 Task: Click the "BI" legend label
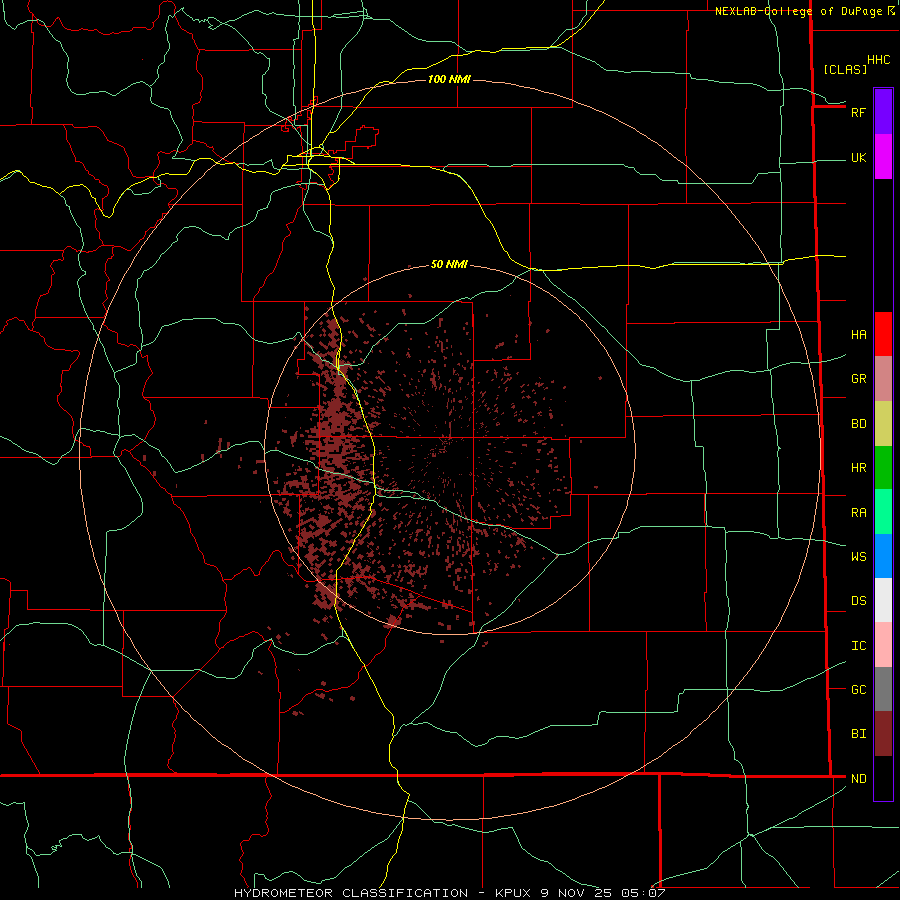858,734
